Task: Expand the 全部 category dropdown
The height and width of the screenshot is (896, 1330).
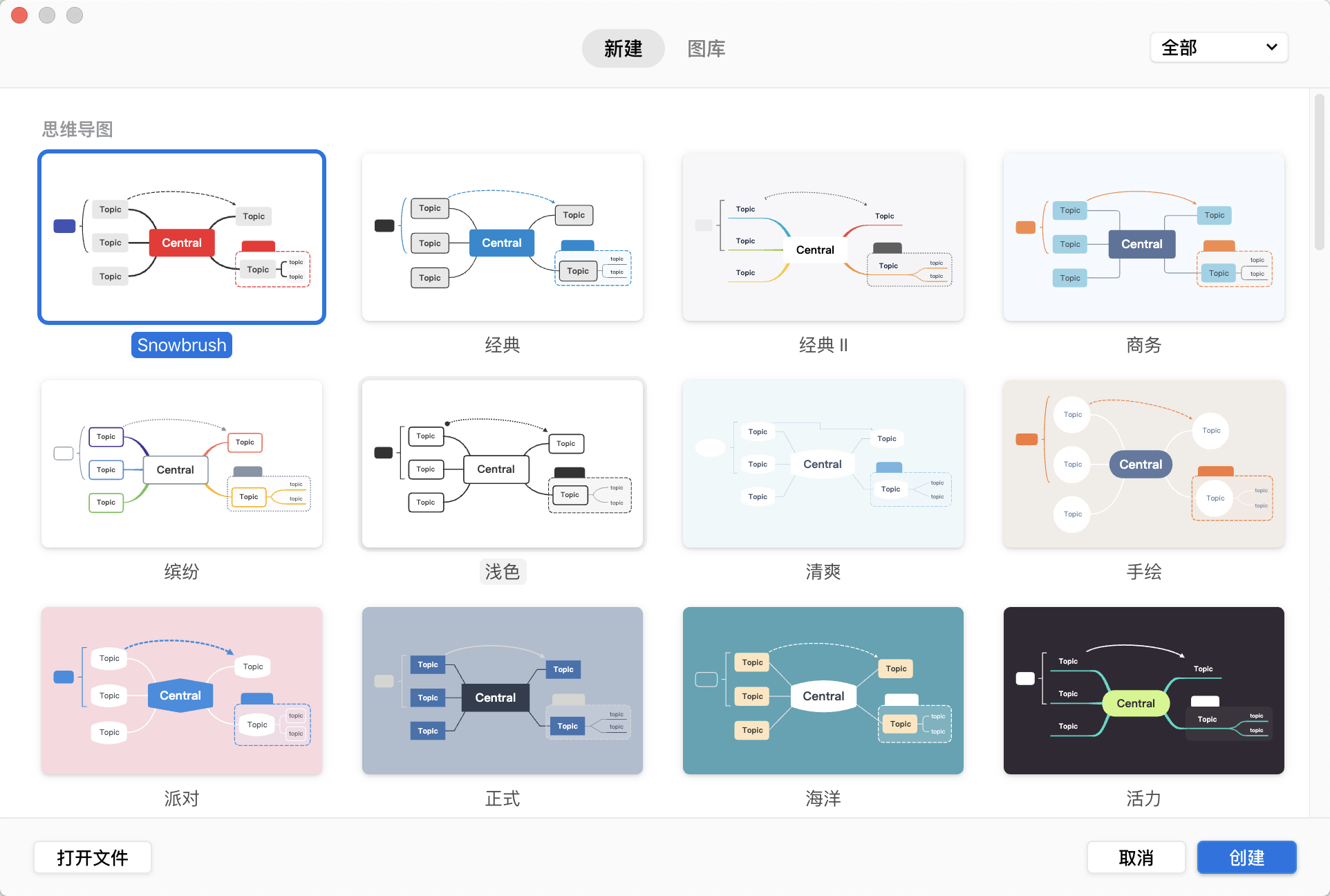Action: [1216, 48]
